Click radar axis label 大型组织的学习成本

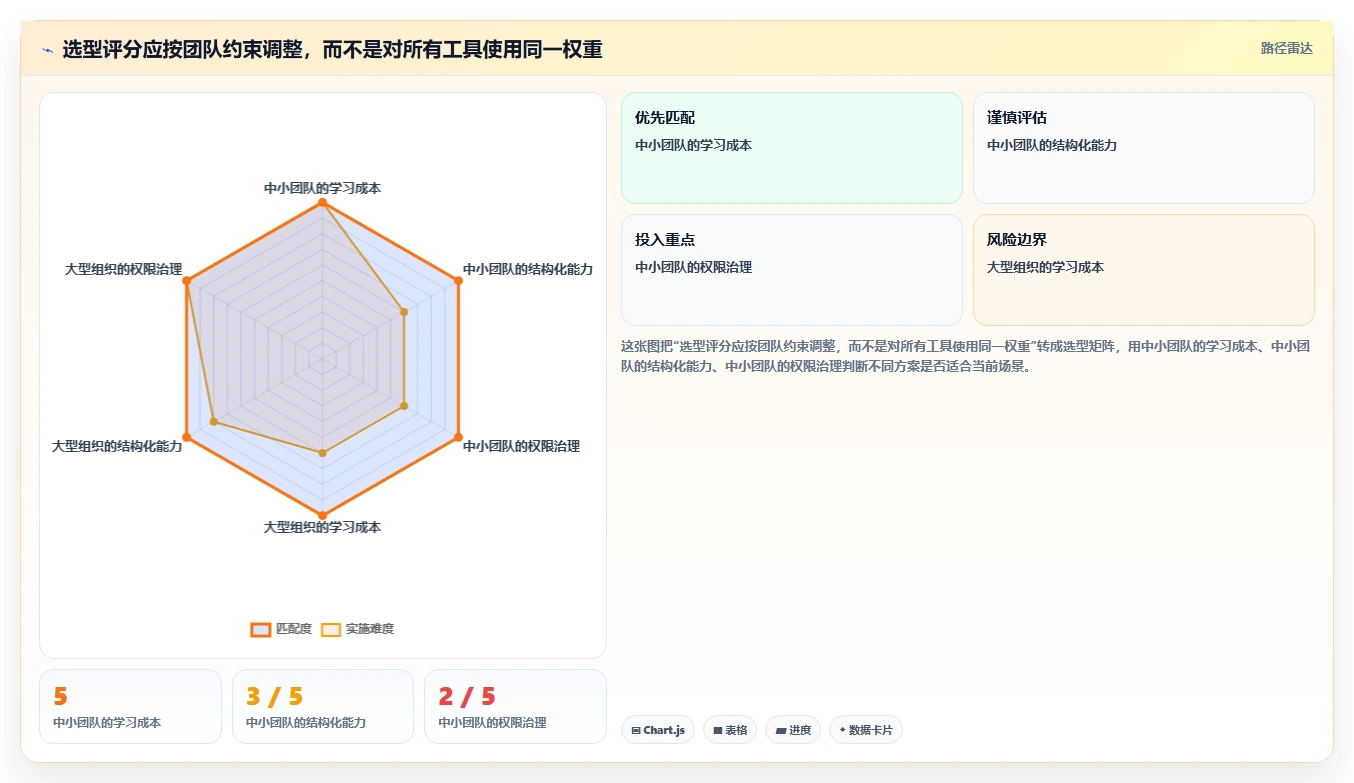(x=322, y=527)
